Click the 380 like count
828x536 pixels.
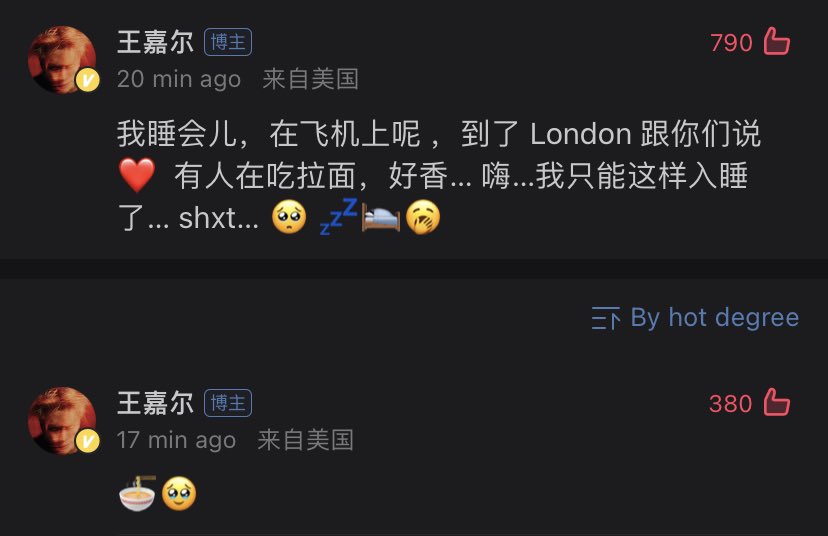(x=730, y=404)
